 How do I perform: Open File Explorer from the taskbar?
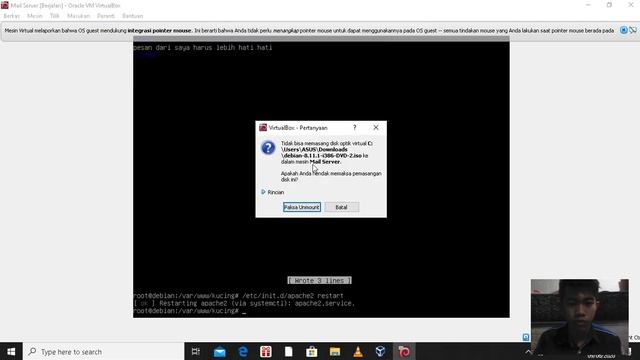point(335,351)
